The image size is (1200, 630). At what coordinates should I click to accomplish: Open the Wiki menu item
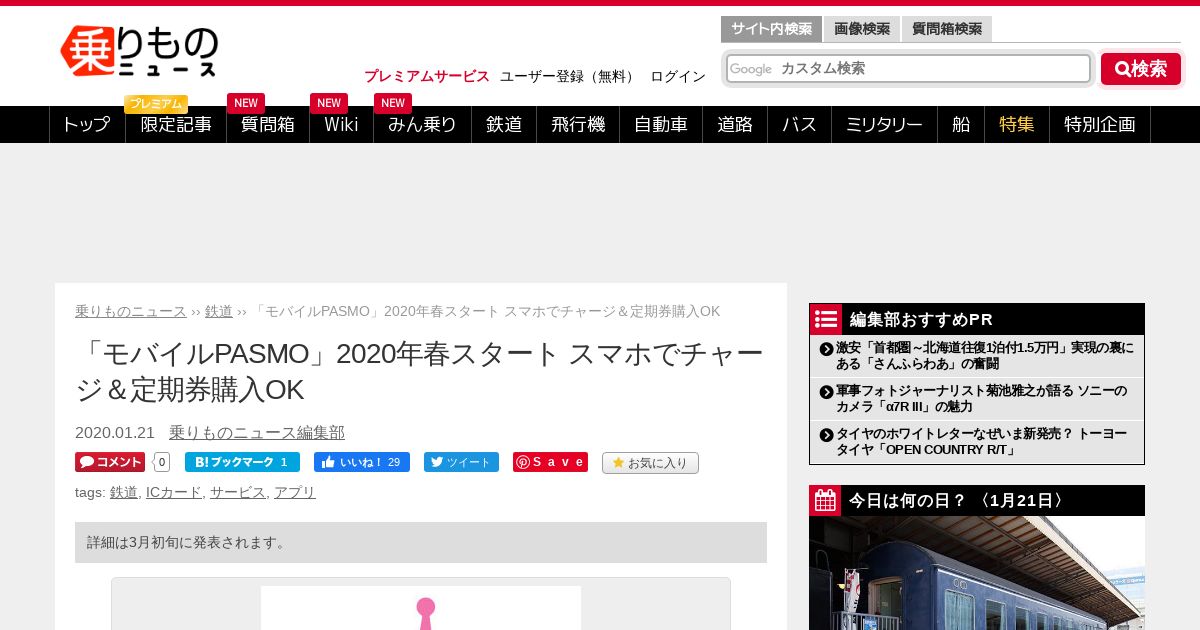point(341,124)
